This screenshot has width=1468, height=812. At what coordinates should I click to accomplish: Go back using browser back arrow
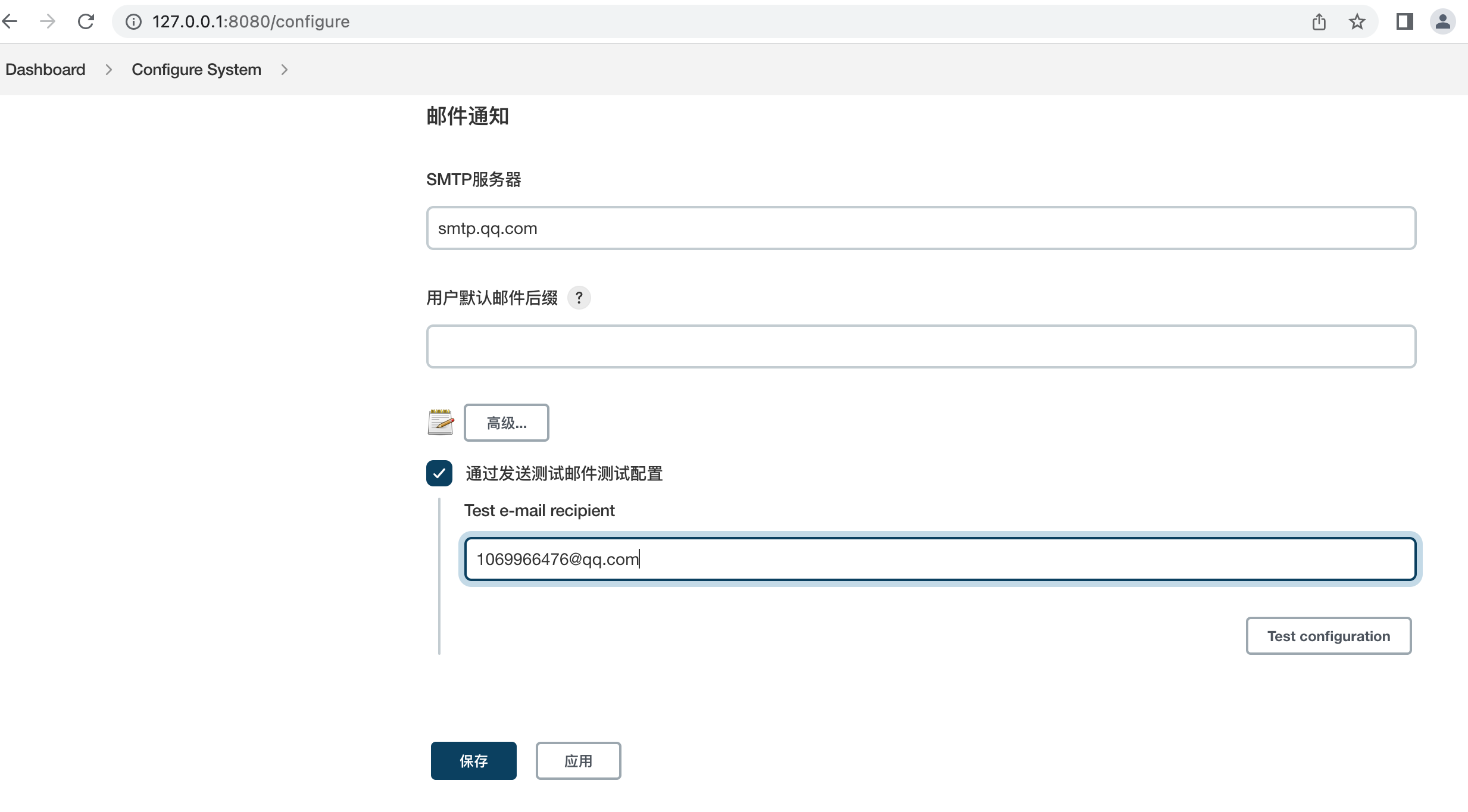point(10,21)
